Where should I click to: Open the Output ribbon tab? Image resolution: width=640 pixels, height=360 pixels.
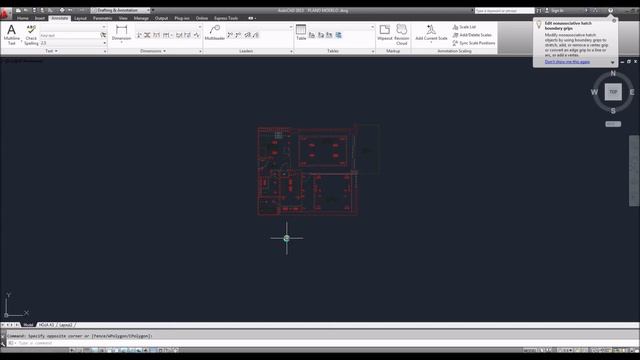pyautogui.click(x=161, y=18)
